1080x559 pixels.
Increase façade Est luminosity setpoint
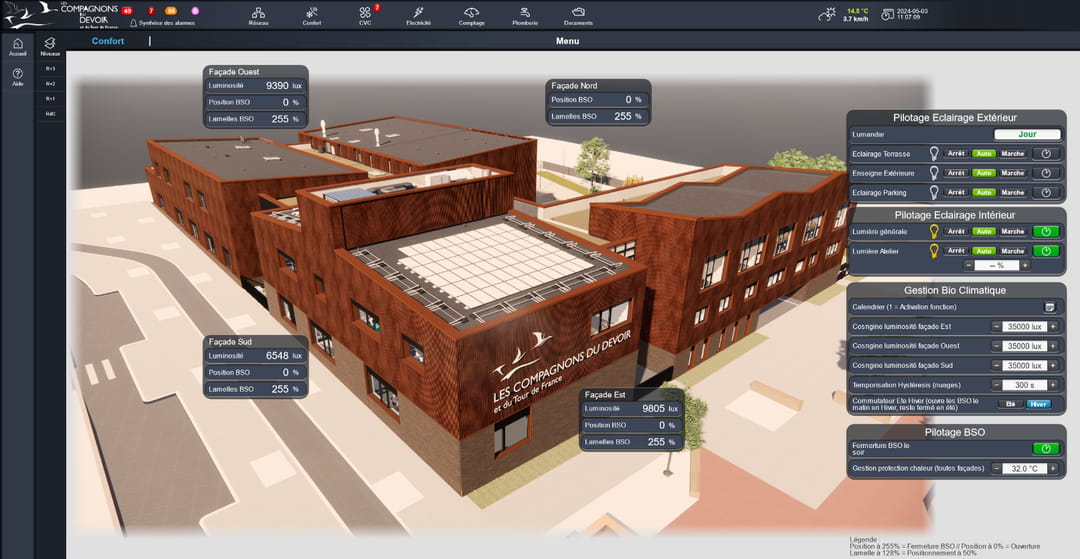click(1053, 326)
